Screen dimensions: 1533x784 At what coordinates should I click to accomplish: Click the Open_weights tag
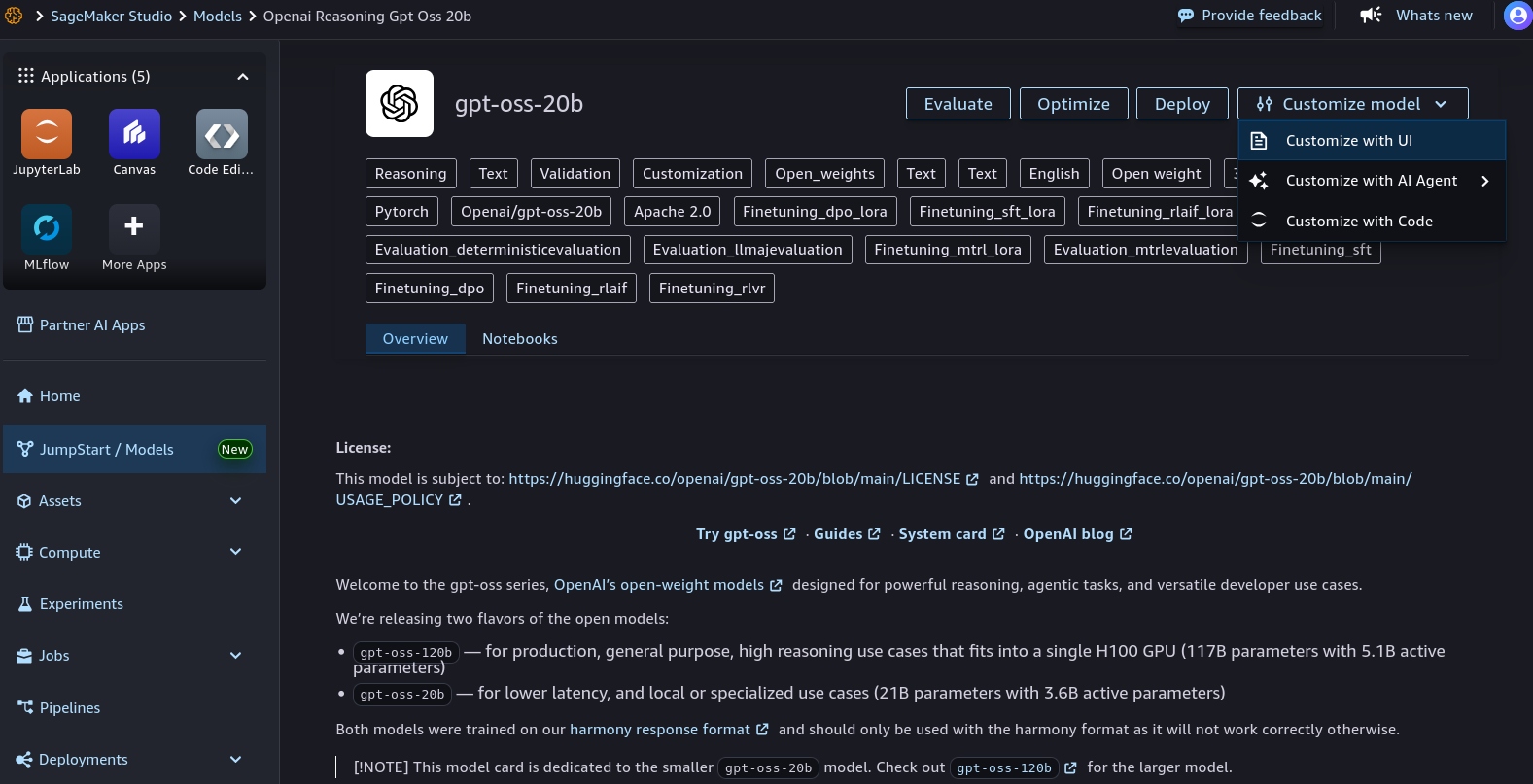coord(824,174)
